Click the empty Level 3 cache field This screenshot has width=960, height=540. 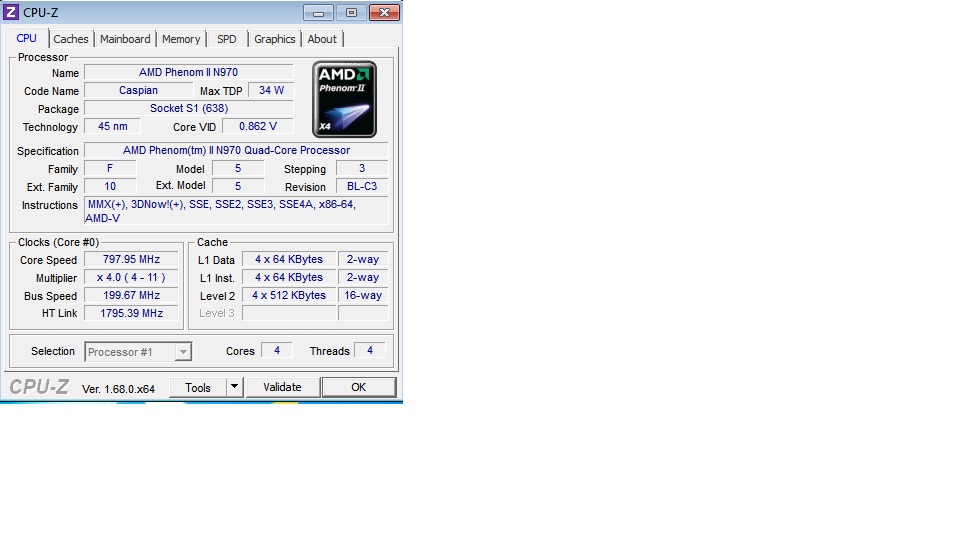tap(289, 313)
